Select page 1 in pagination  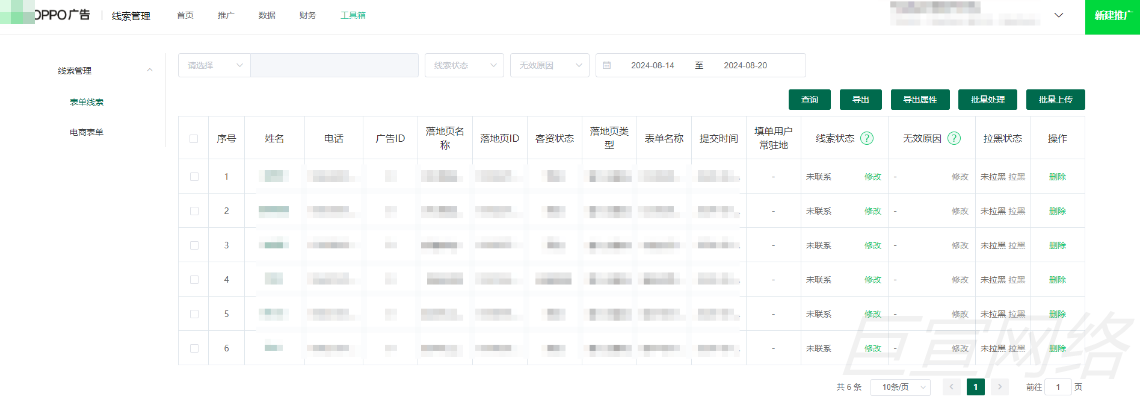(x=976, y=387)
